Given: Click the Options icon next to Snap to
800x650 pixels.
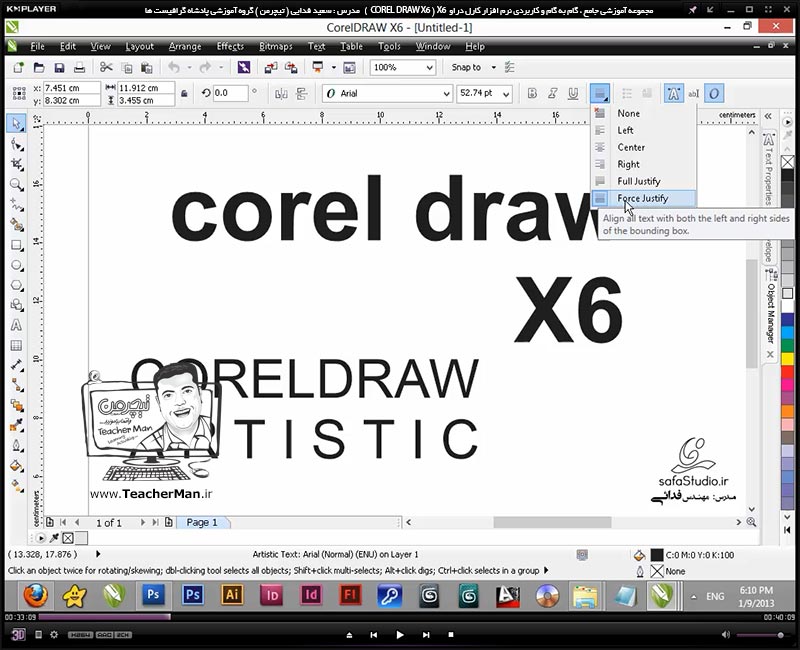Looking at the screenshot, I should [509, 67].
